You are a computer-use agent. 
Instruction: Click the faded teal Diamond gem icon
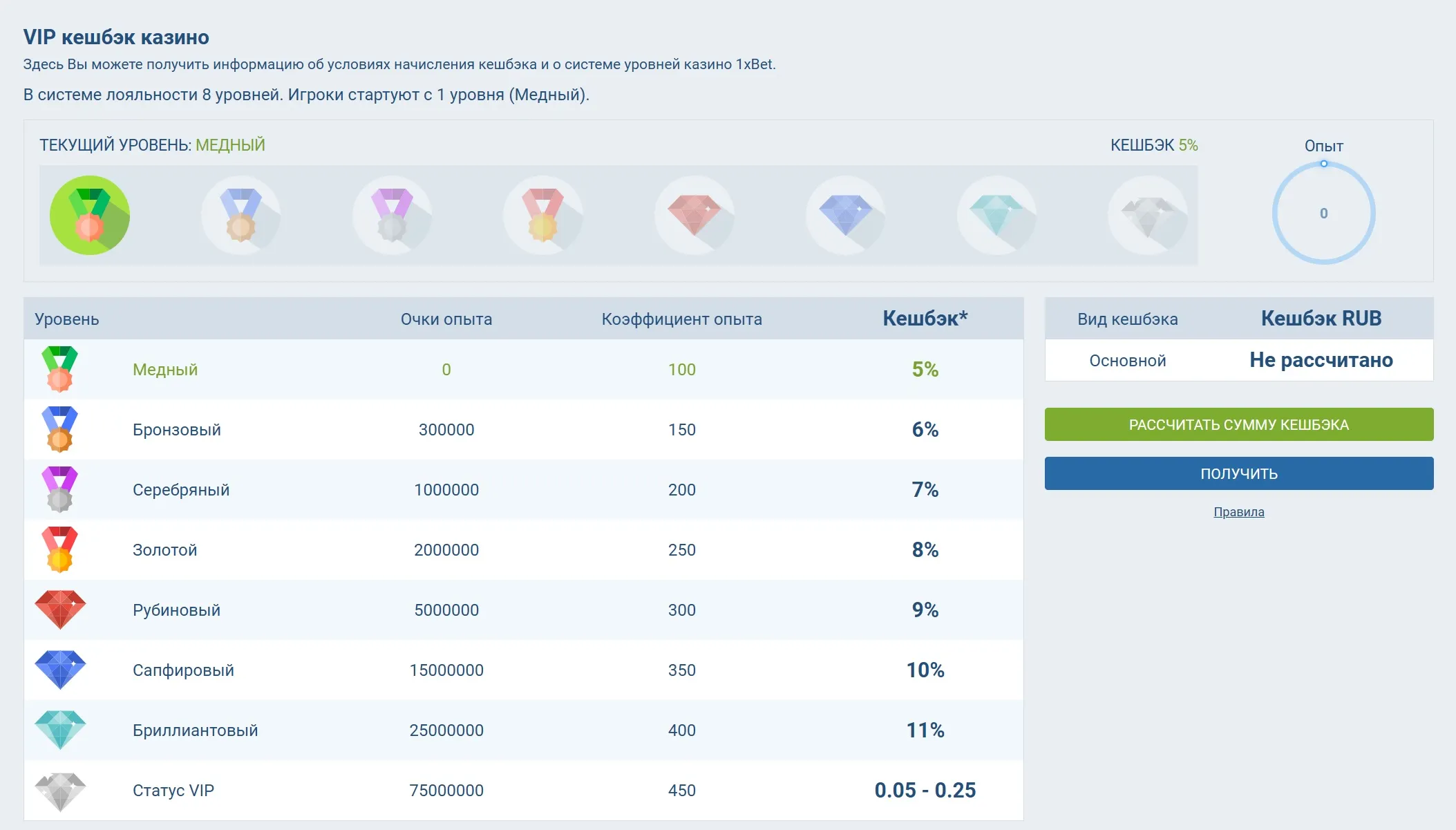point(996,215)
